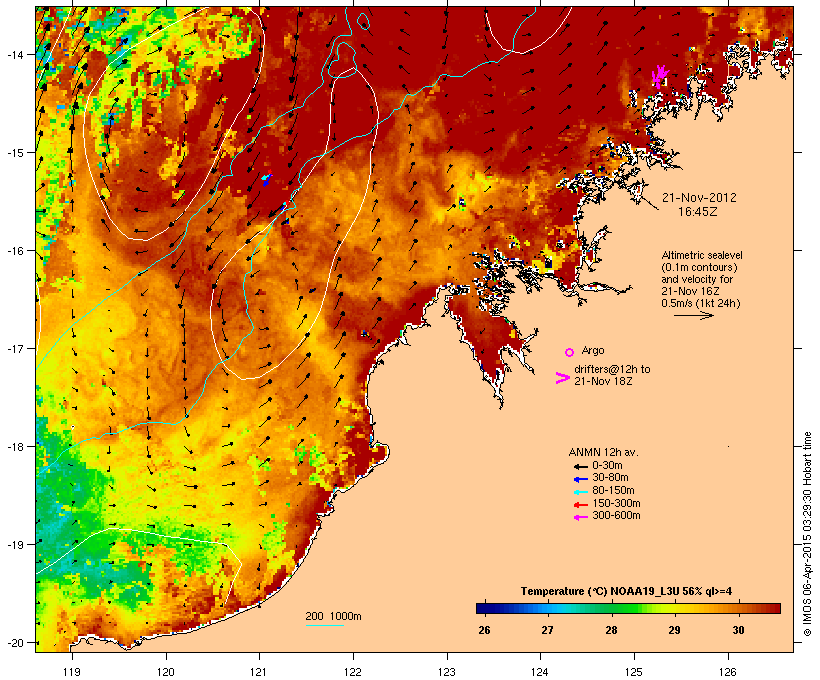Click the 123 longitude axis label
Screen dimensions: 820x680
447,672
